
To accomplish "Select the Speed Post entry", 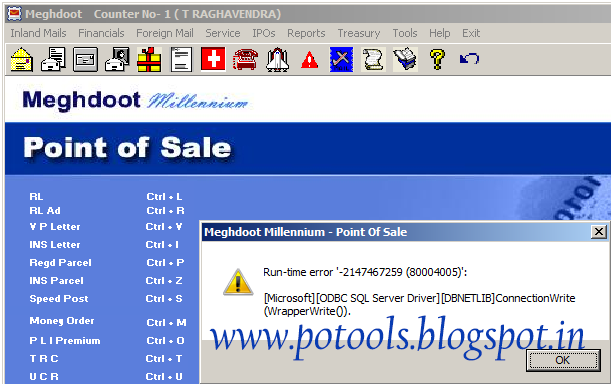I will pos(59,299).
